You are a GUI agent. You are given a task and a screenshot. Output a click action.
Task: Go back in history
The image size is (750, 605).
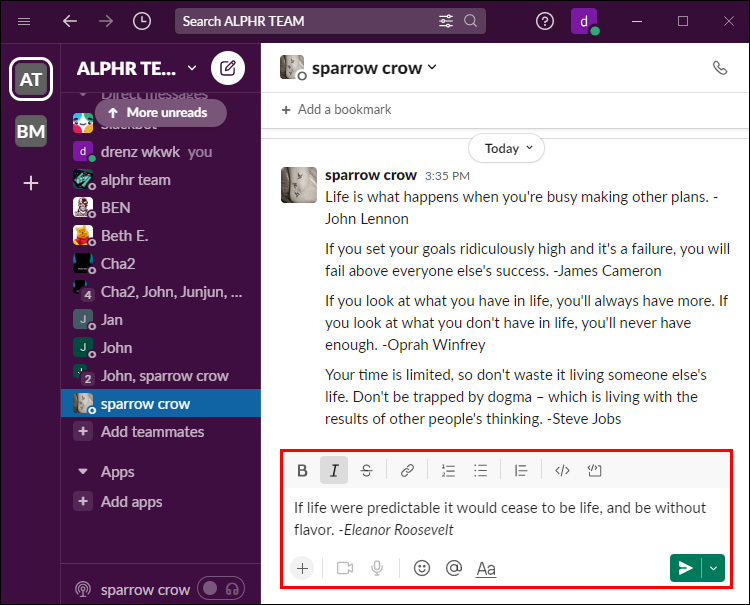point(70,21)
